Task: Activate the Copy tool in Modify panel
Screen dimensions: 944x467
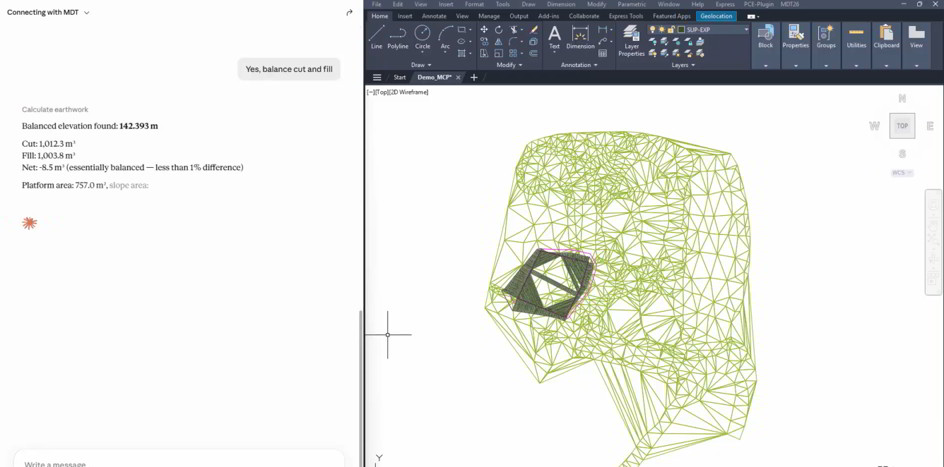Action: click(484, 42)
